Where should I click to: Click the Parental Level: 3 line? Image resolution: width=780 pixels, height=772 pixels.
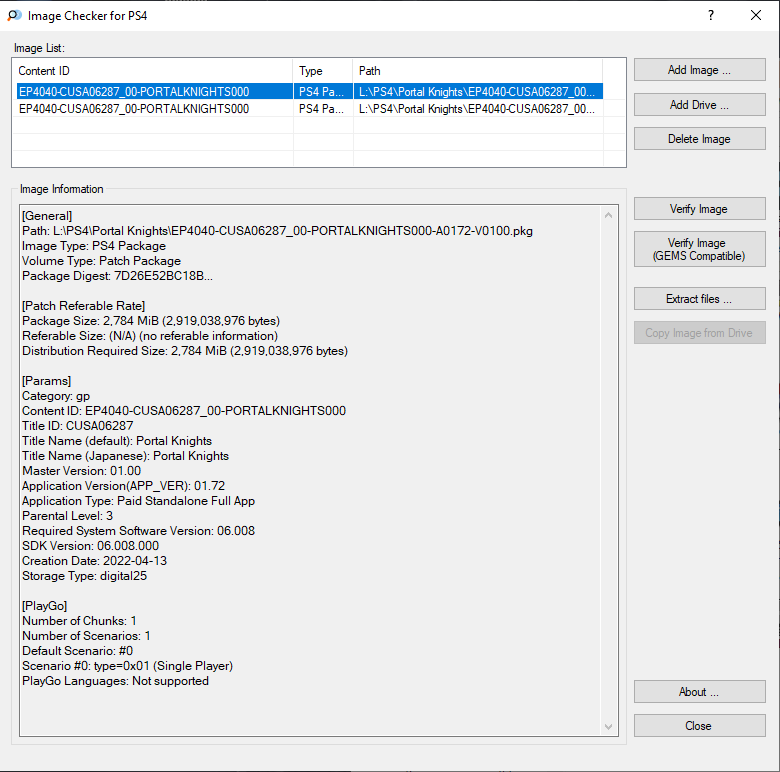(68, 516)
